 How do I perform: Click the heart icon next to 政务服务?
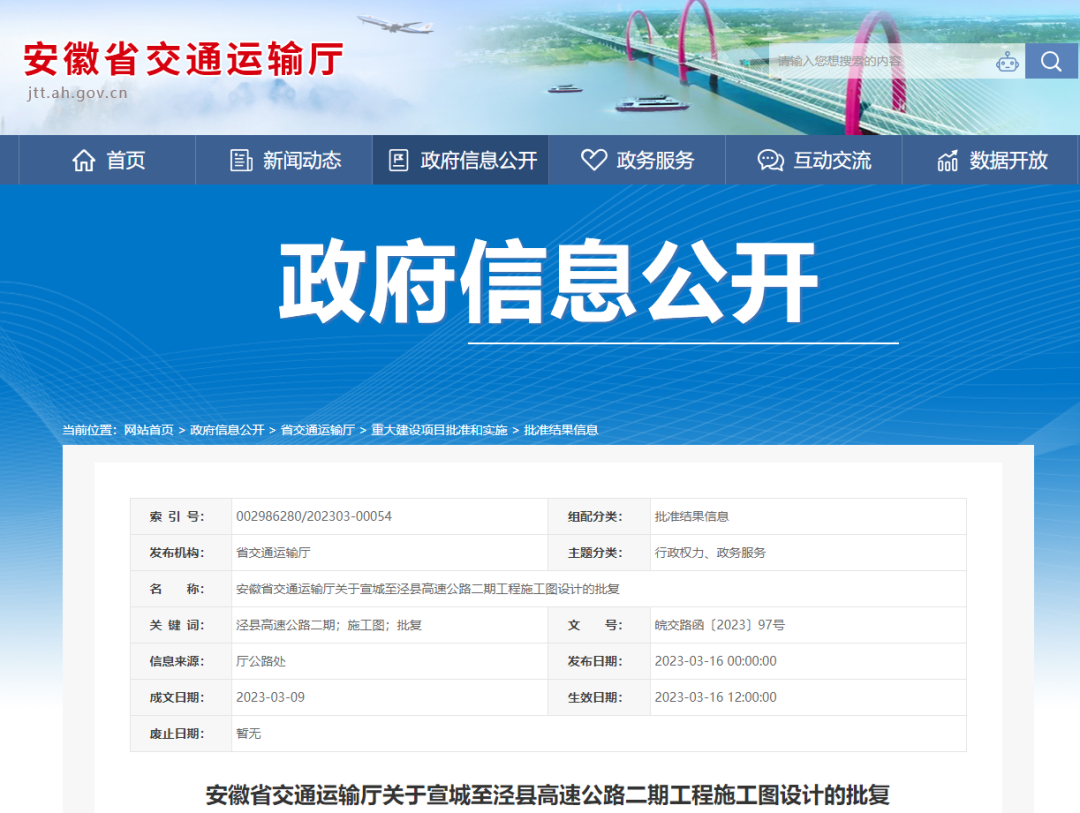point(594,159)
